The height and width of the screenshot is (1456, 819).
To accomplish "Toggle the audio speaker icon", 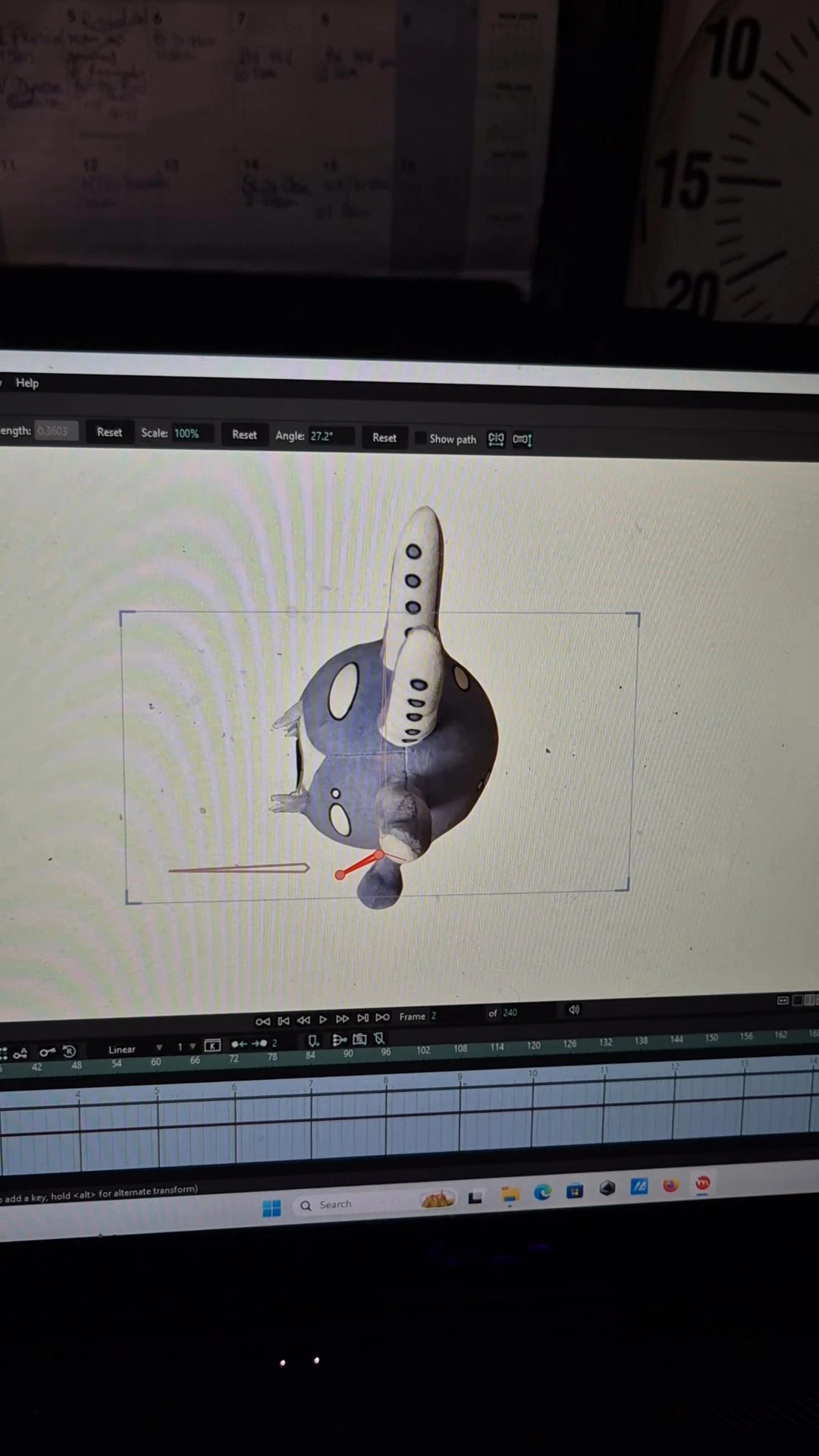I will click(574, 1009).
